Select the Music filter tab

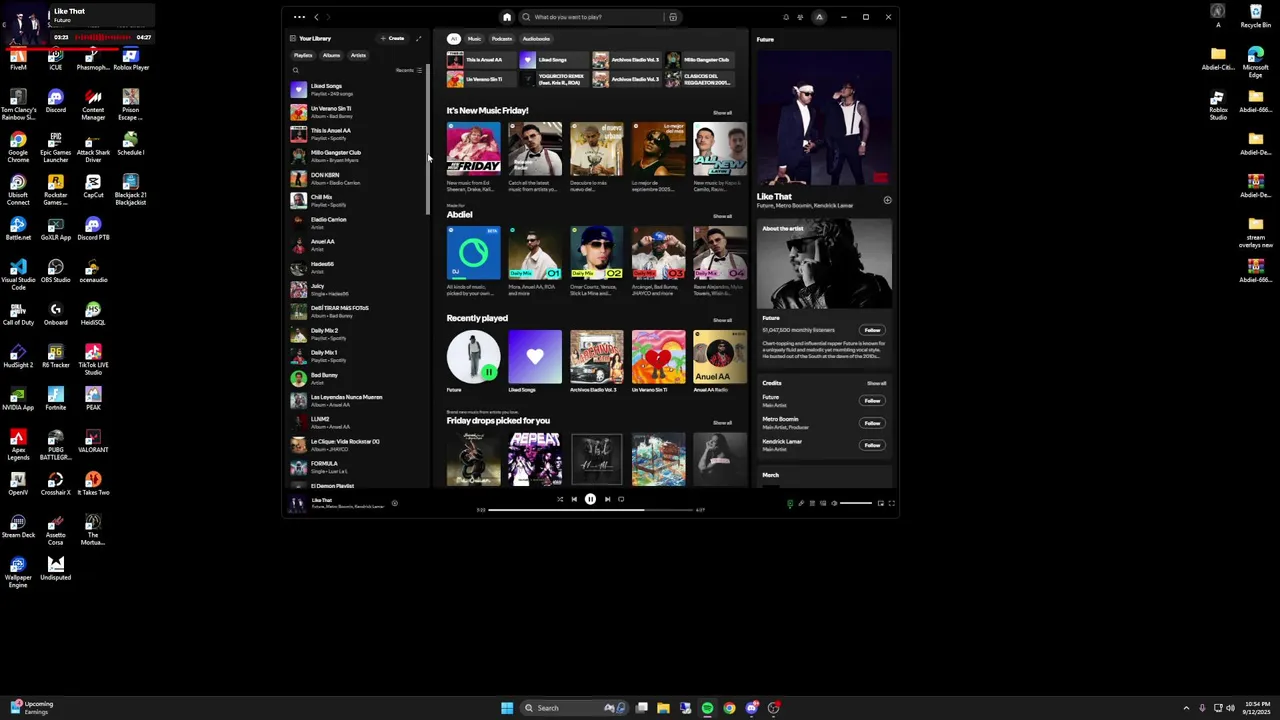[474, 39]
